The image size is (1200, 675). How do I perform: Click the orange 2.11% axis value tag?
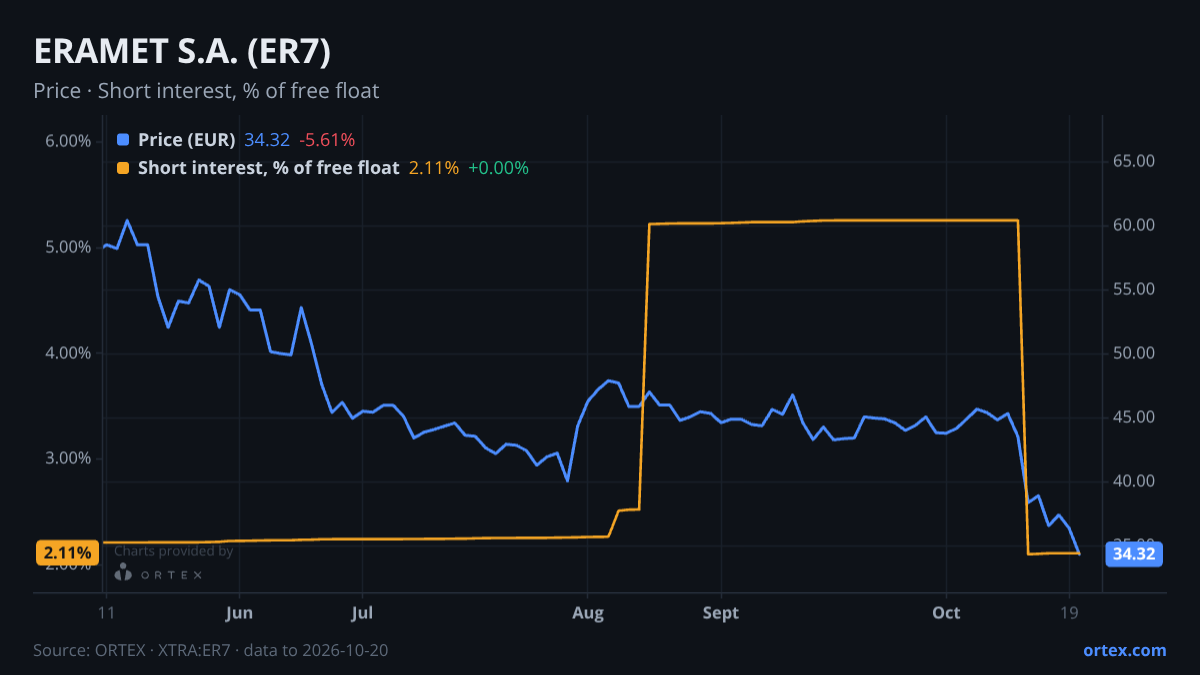(x=68, y=552)
